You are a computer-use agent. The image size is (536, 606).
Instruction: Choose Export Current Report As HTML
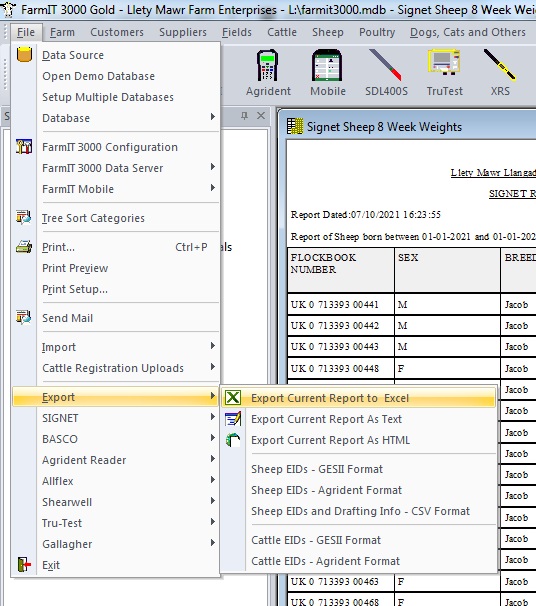tap(358, 440)
